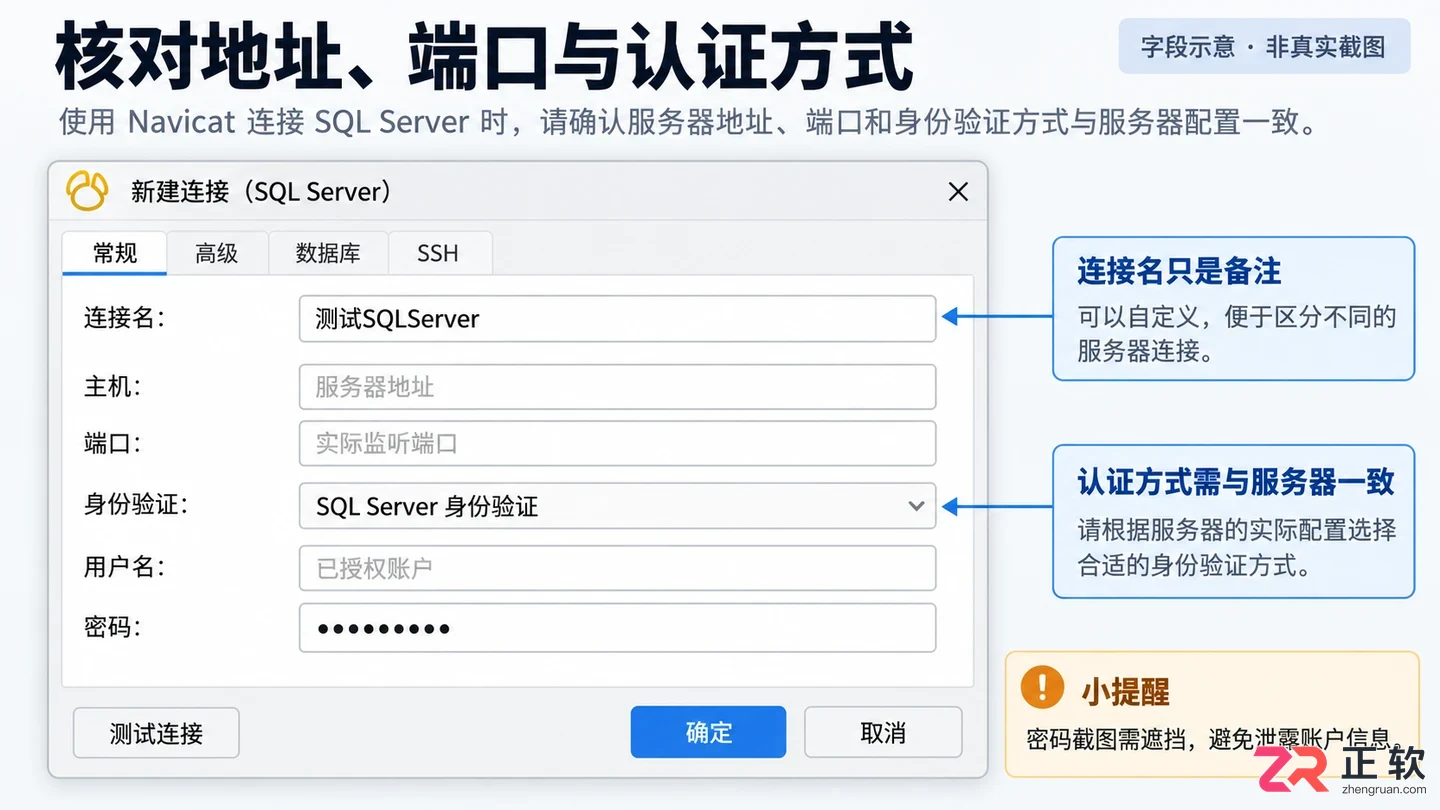This screenshot has height=810, width=1440.
Task: Focus the 主机 server address field
Action: pyautogui.click(x=617, y=387)
